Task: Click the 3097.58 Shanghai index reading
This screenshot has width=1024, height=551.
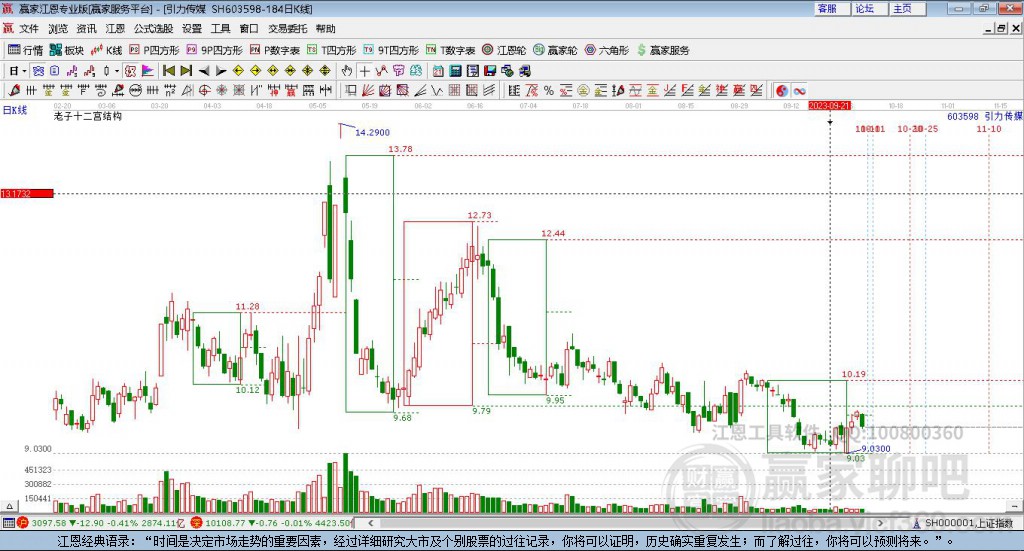Action: point(49,523)
